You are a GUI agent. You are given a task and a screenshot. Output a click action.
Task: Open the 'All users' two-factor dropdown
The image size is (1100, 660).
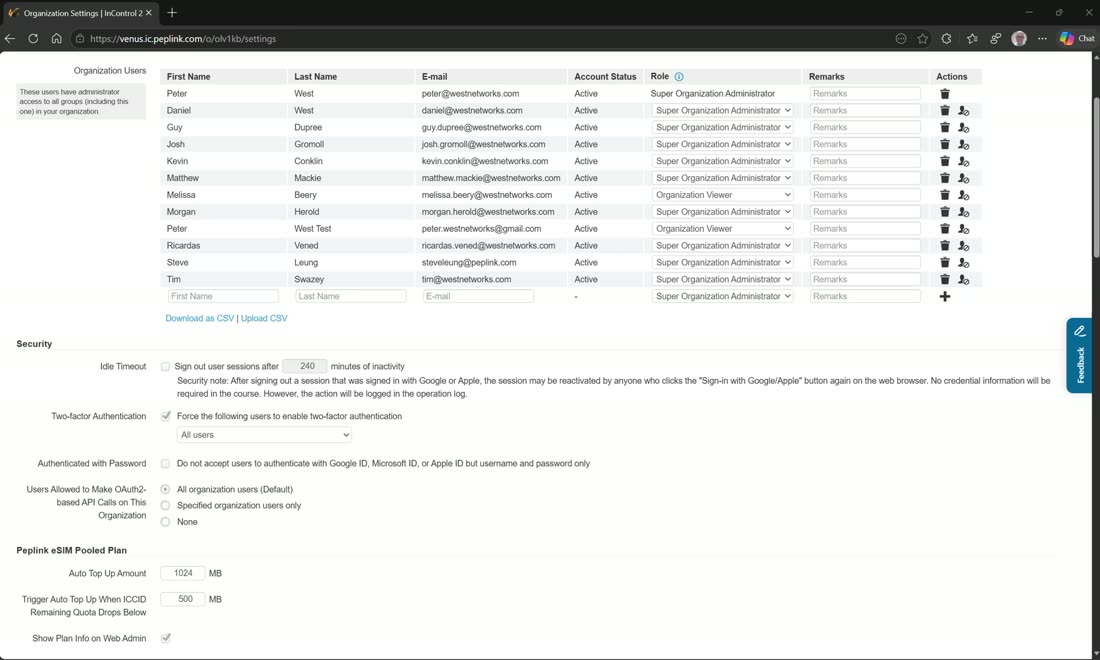[x=264, y=435]
